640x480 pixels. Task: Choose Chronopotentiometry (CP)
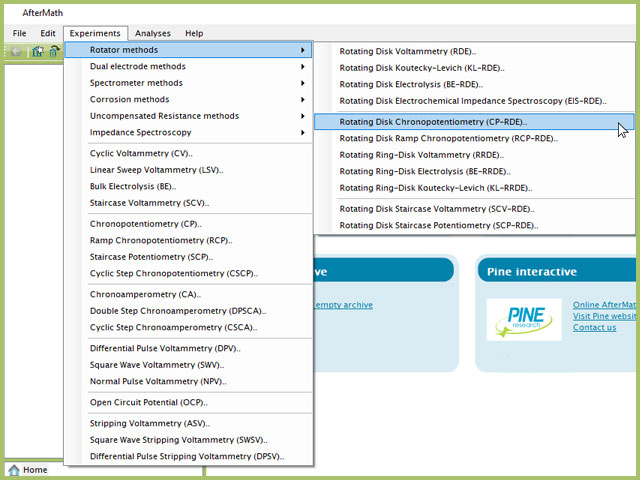coord(188,224)
